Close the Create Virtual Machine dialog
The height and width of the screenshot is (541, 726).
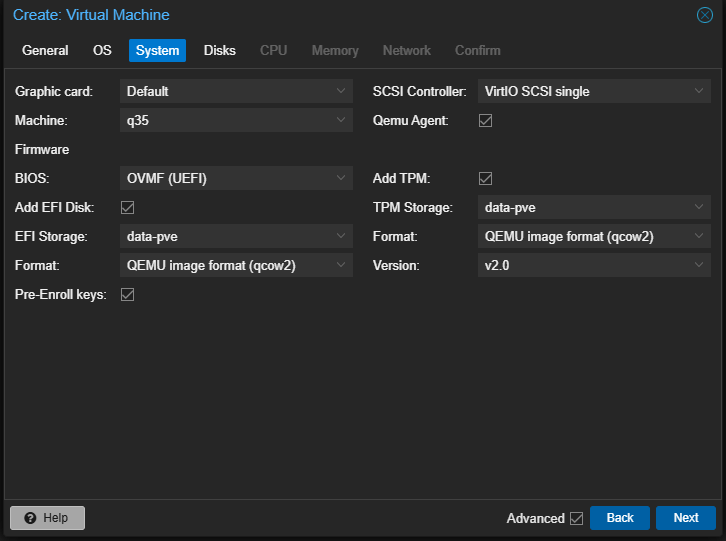pyautogui.click(x=705, y=15)
